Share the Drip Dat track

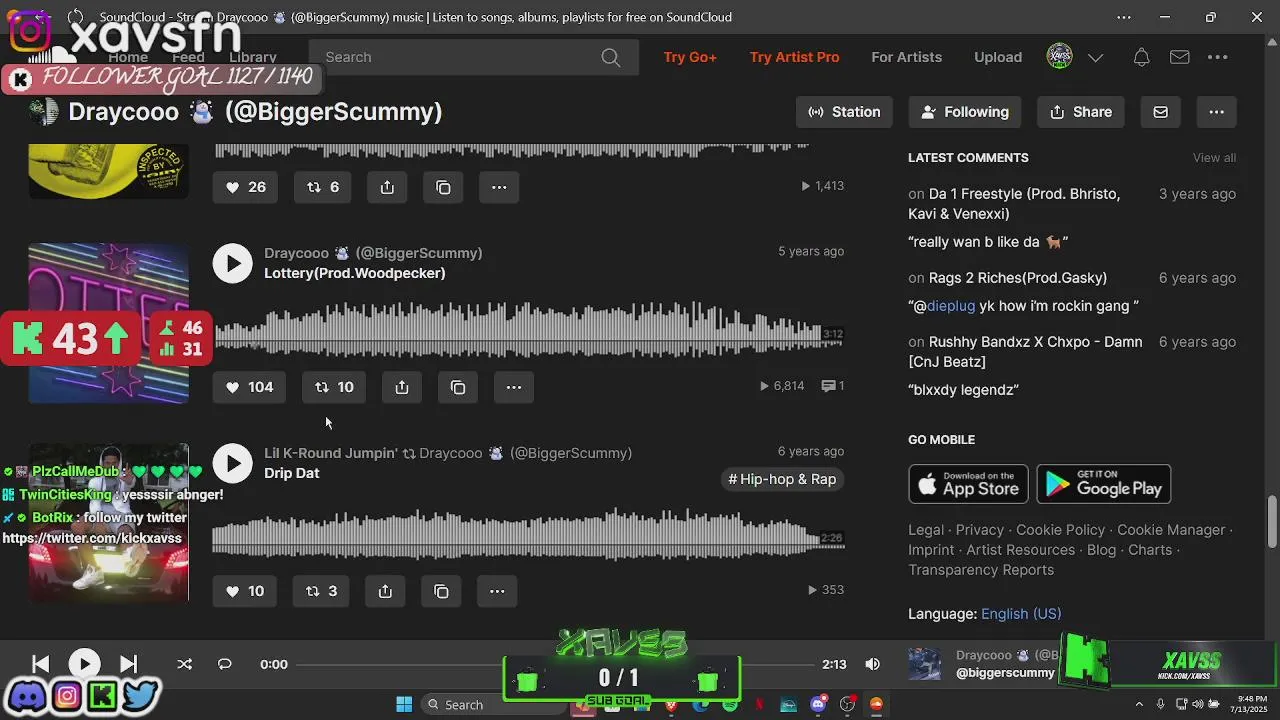(385, 591)
